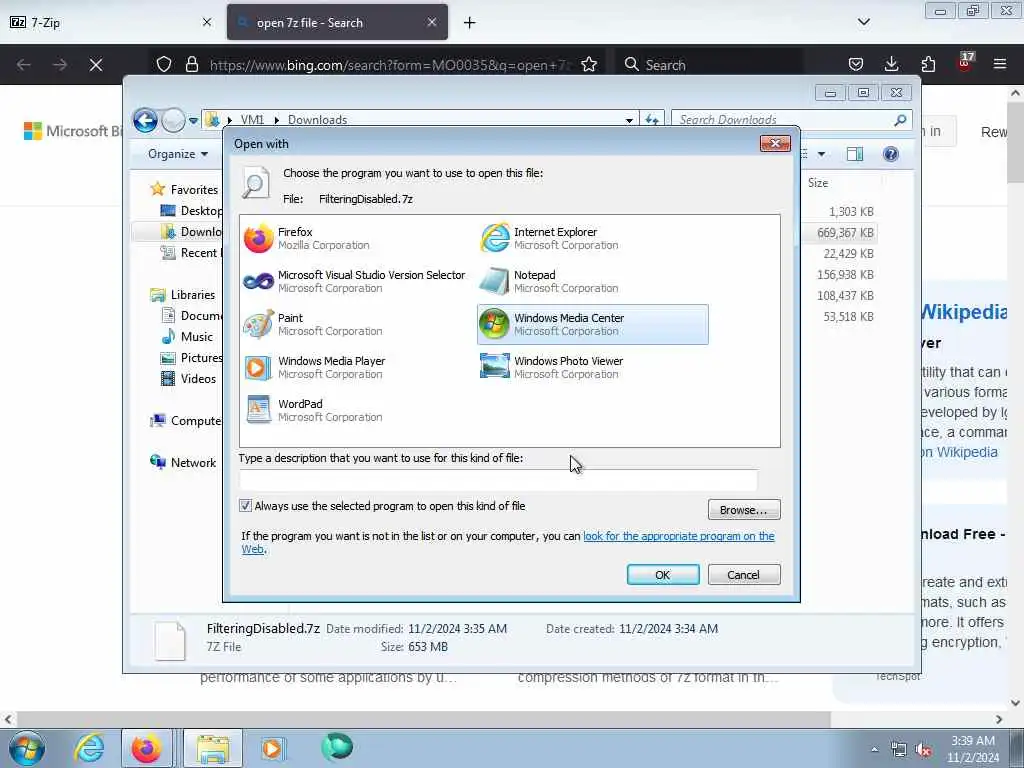Select the file row sized 156,938 KB
Image resolution: width=1024 pixels, height=768 pixels.
tap(844, 274)
